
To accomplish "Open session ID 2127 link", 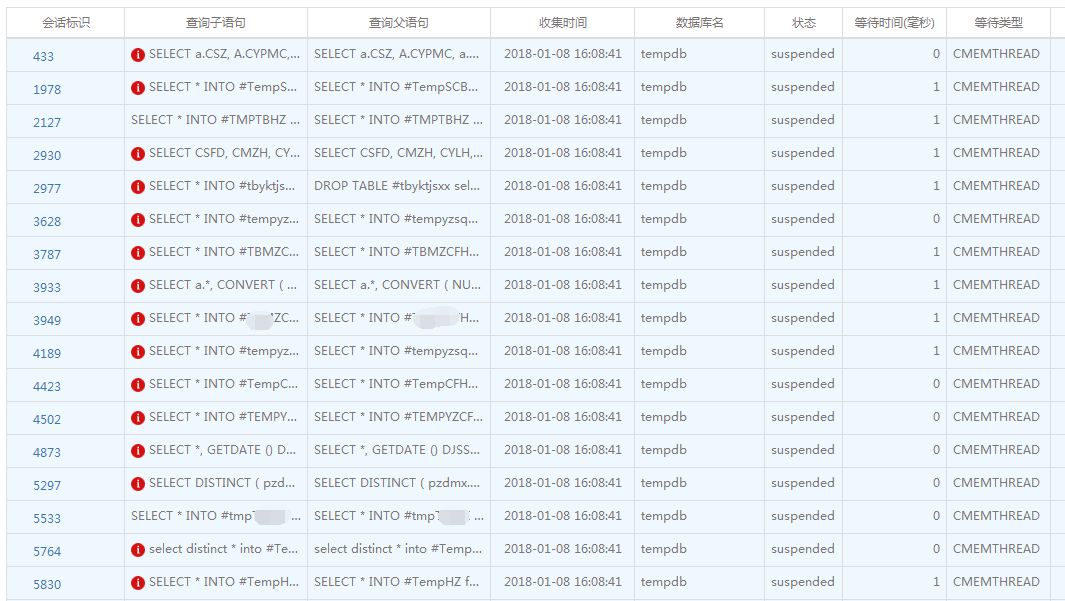I will pyautogui.click(x=47, y=123).
